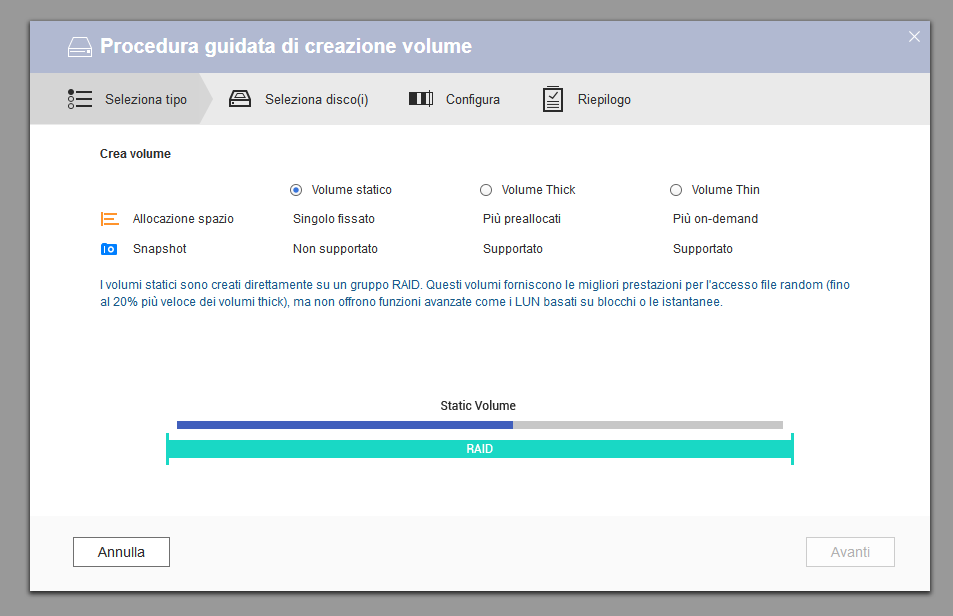953x616 pixels.
Task: Click the list icon beside Seleziona tipo
Action: (x=80, y=99)
